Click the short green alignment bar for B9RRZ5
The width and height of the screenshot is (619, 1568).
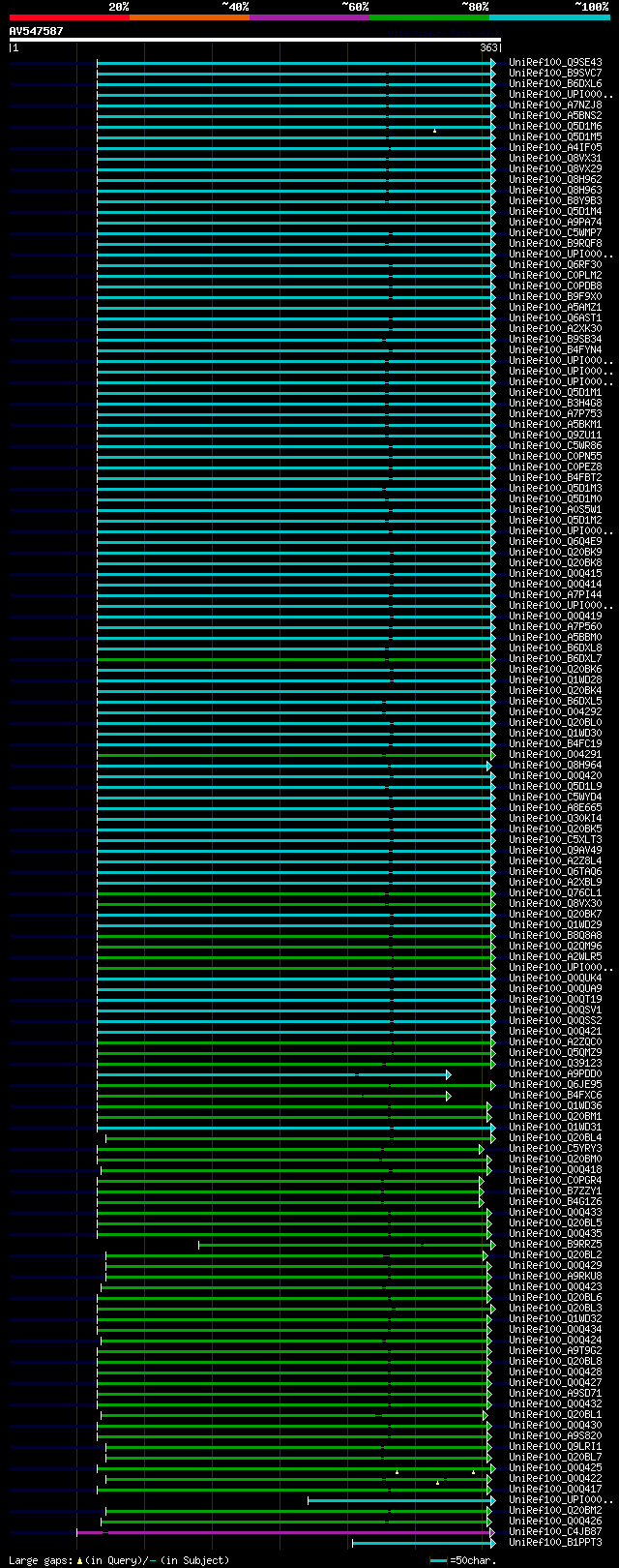tap(346, 1245)
